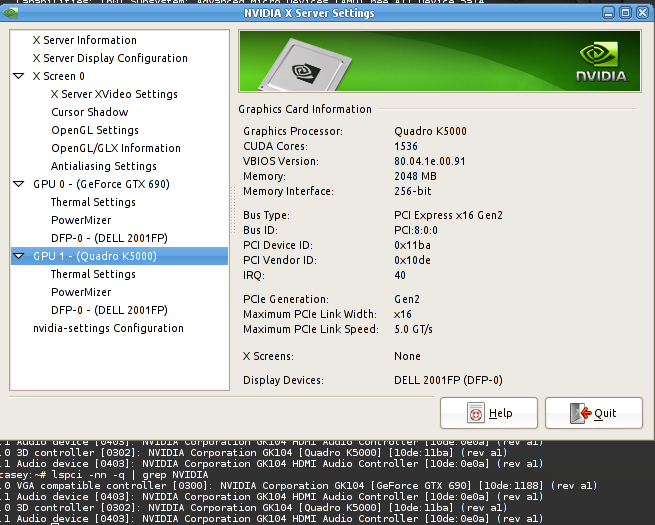
Task: Select Thermal Settings under GPU 0
Action: [93, 202]
